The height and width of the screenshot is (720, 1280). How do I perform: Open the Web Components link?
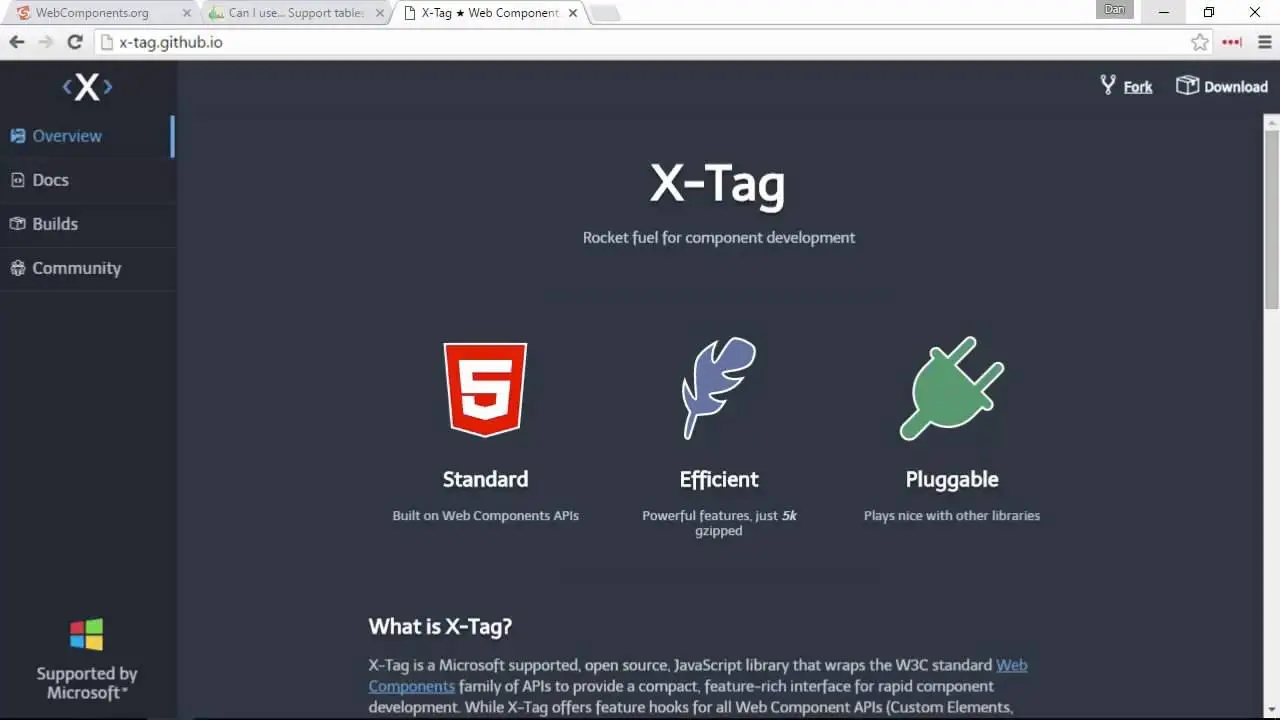click(x=697, y=676)
